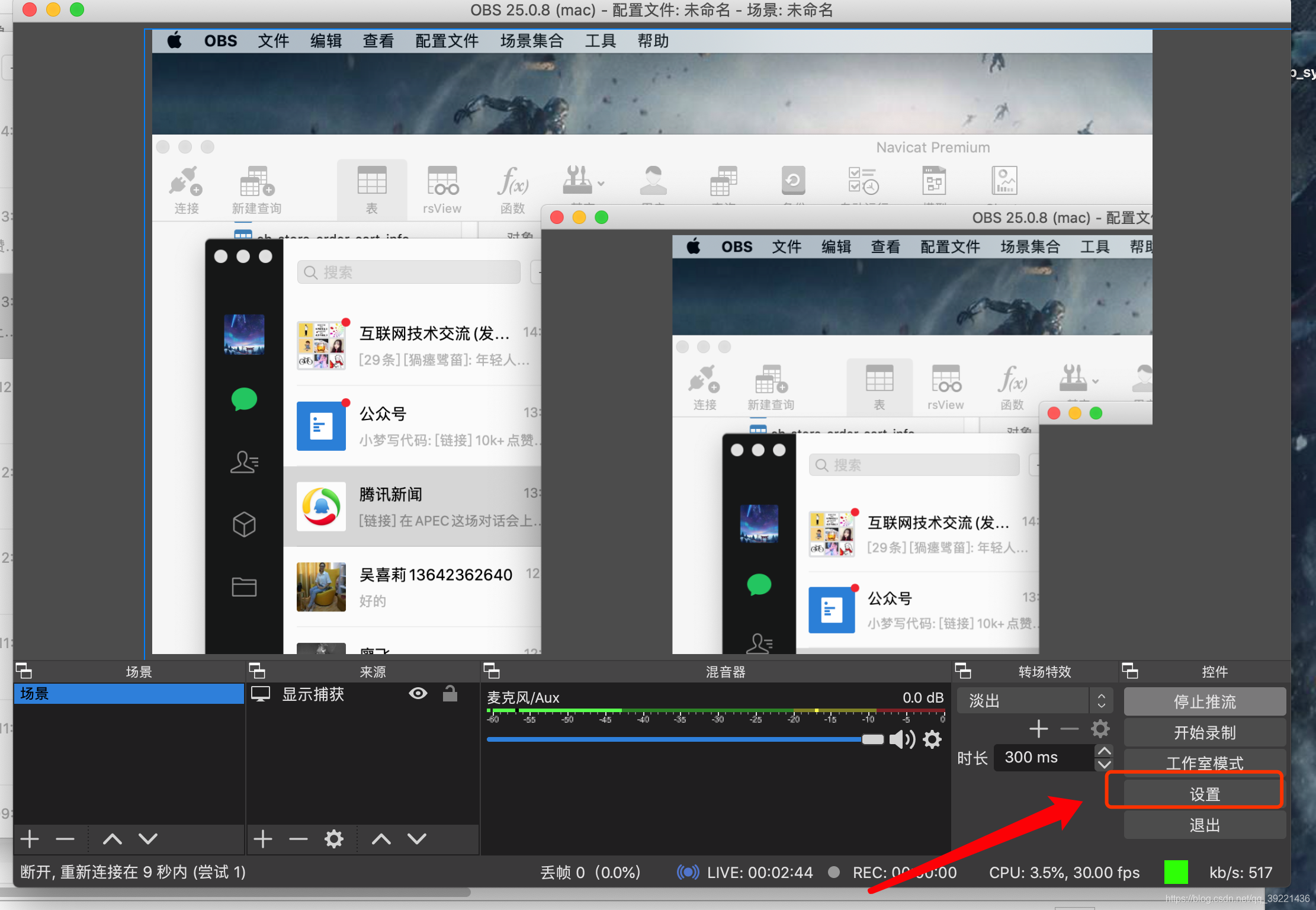The width and height of the screenshot is (1316, 910).
Task: Pop out the 转场特效 dock panel icon
Action: click(963, 671)
